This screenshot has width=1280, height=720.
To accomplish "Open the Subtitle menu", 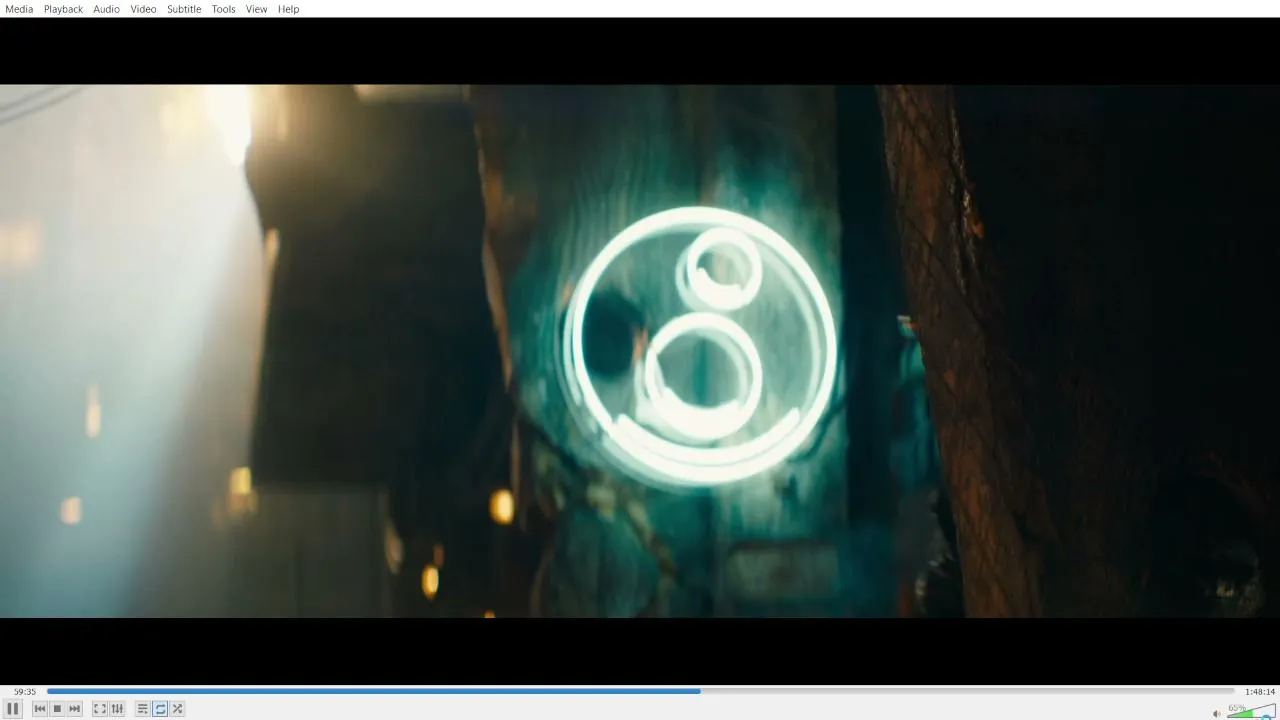I will pos(184,9).
